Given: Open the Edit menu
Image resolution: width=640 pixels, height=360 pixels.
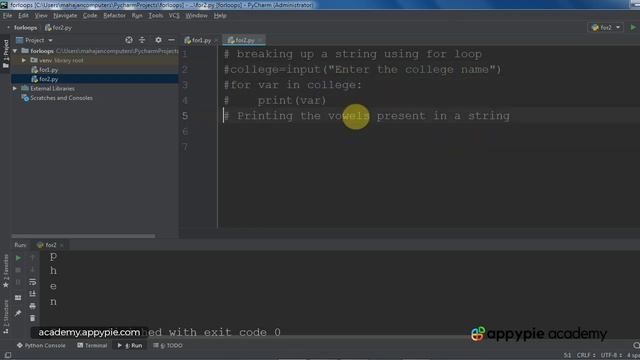Looking at the screenshot, I should (x=23, y=16).
